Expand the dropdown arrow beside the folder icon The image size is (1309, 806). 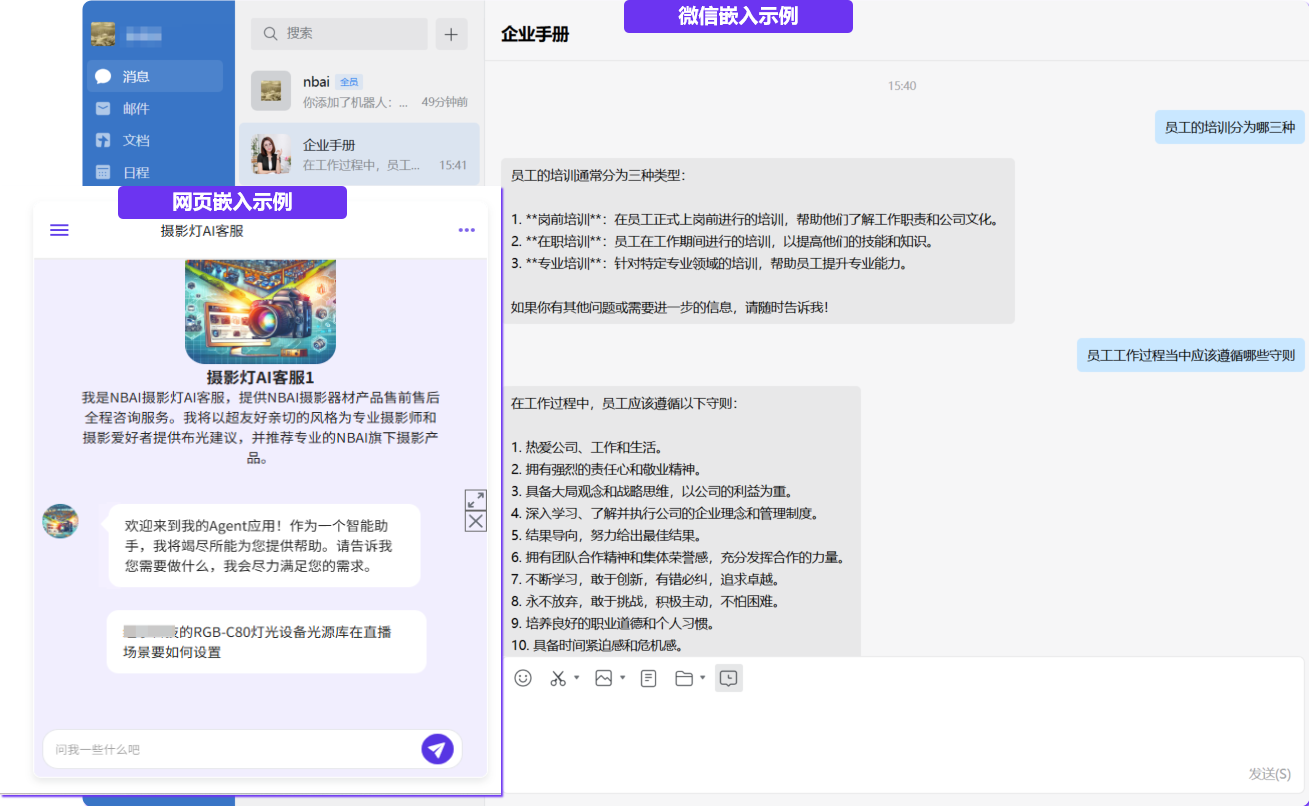pyautogui.click(x=703, y=678)
